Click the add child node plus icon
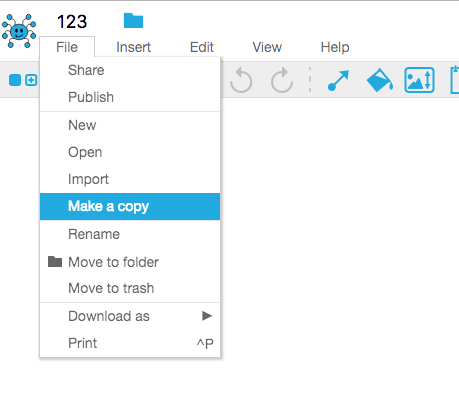459x416 pixels. click(31, 80)
